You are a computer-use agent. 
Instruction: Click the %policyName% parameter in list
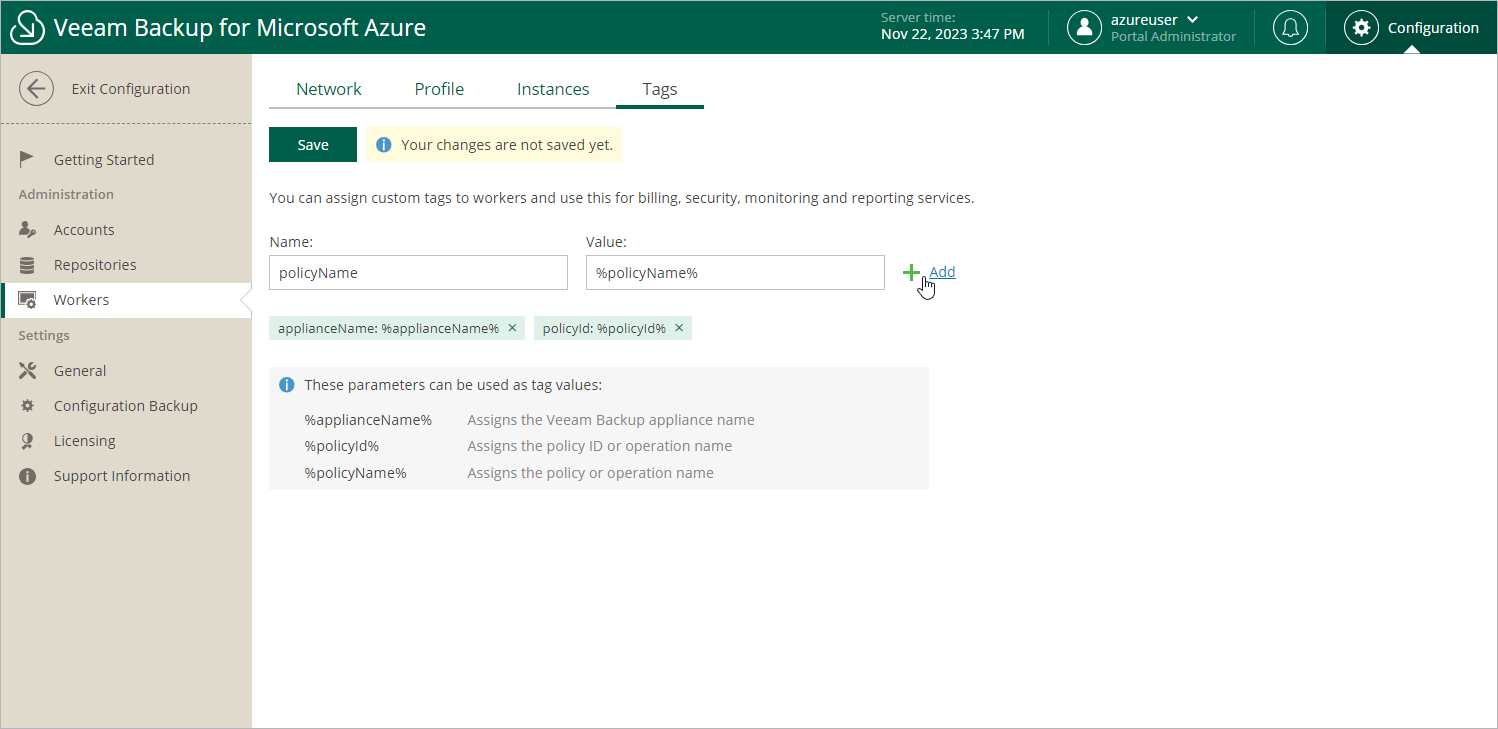coord(355,473)
